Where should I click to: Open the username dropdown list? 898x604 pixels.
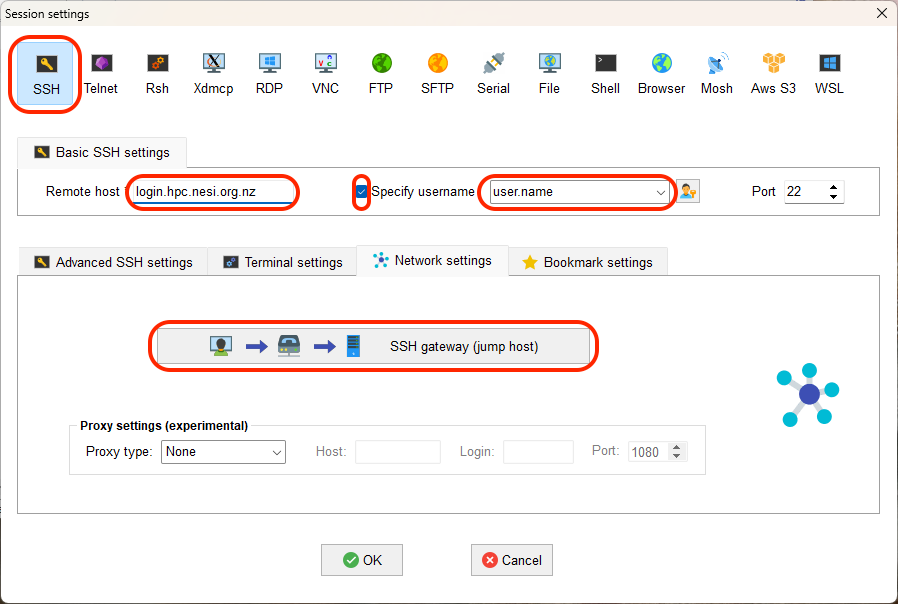661,192
